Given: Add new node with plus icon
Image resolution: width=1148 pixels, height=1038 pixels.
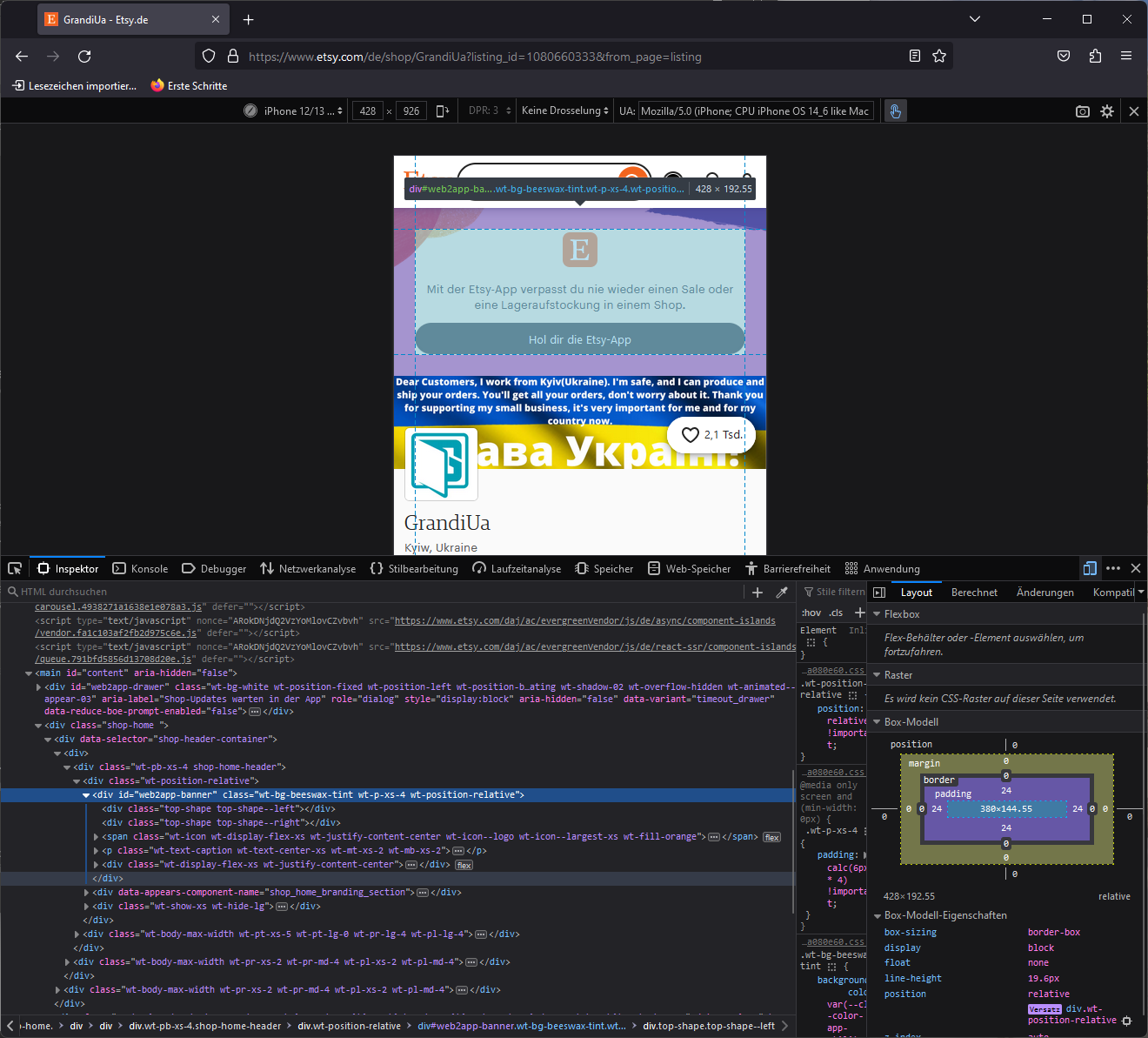Looking at the screenshot, I should click(x=758, y=593).
